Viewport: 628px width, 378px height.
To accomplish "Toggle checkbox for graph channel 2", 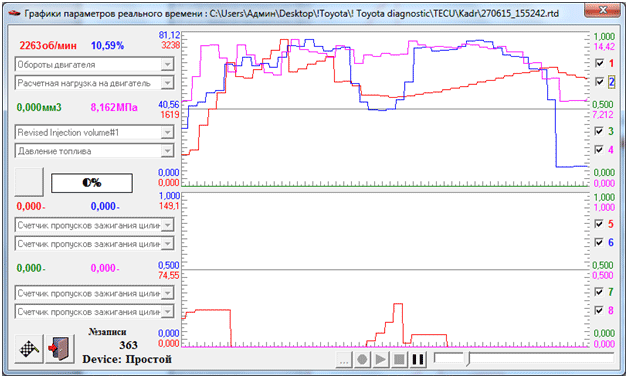I will click(600, 82).
